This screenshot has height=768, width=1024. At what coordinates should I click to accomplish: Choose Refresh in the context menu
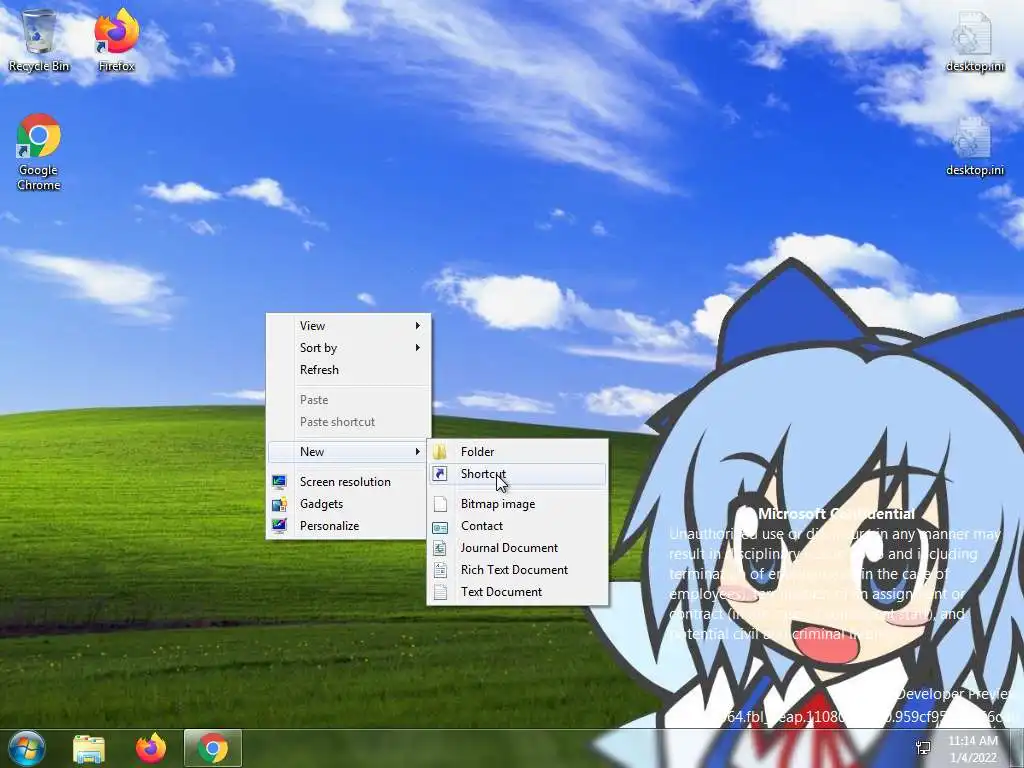pyautogui.click(x=347, y=370)
